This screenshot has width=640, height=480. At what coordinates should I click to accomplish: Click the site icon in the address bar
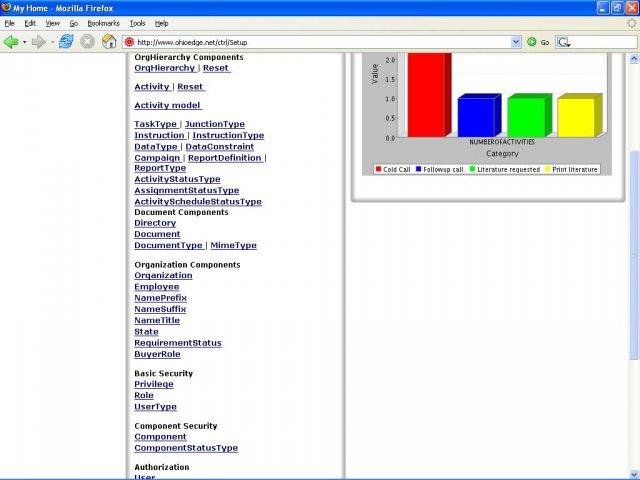point(129,42)
